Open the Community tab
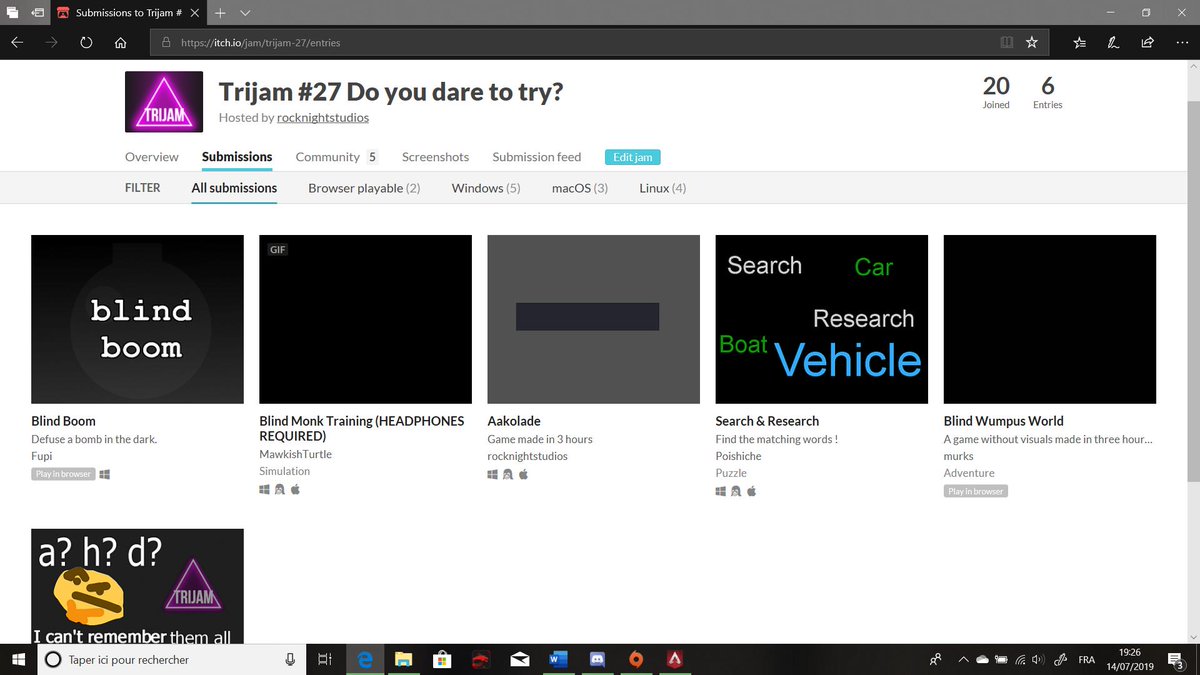 (337, 157)
